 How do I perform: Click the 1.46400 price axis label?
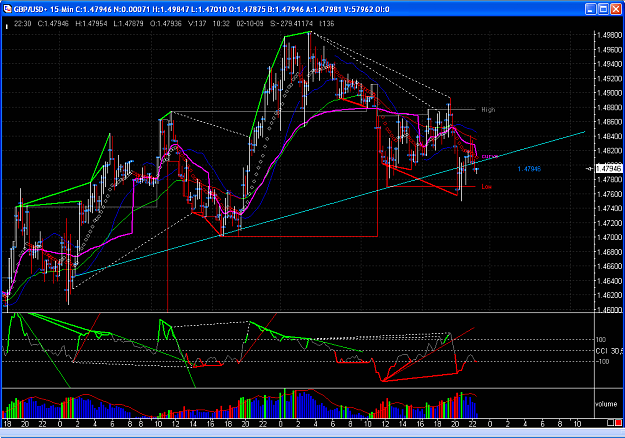[x=609, y=281]
